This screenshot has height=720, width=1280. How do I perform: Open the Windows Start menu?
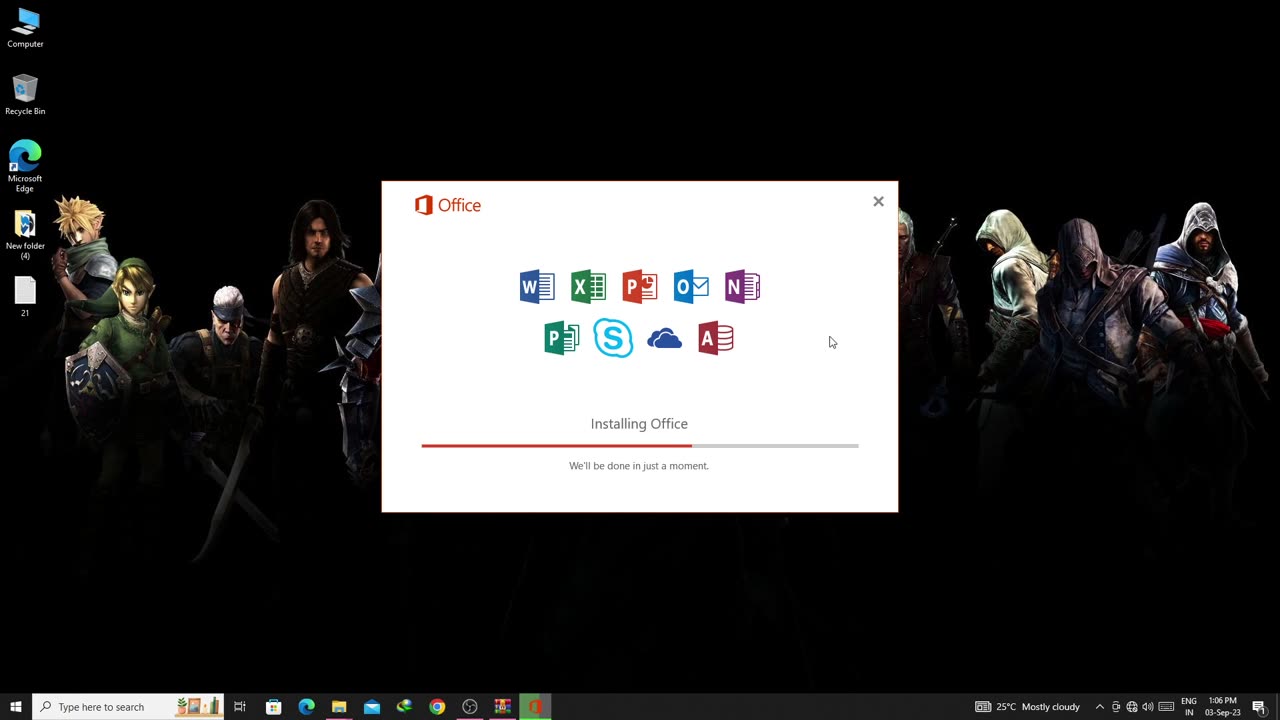tap(16, 707)
